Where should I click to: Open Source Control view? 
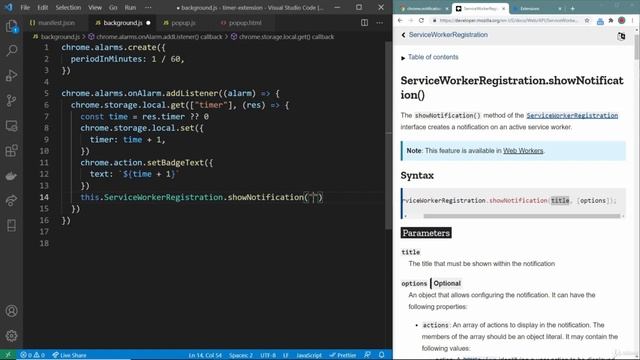pos(11,100)
